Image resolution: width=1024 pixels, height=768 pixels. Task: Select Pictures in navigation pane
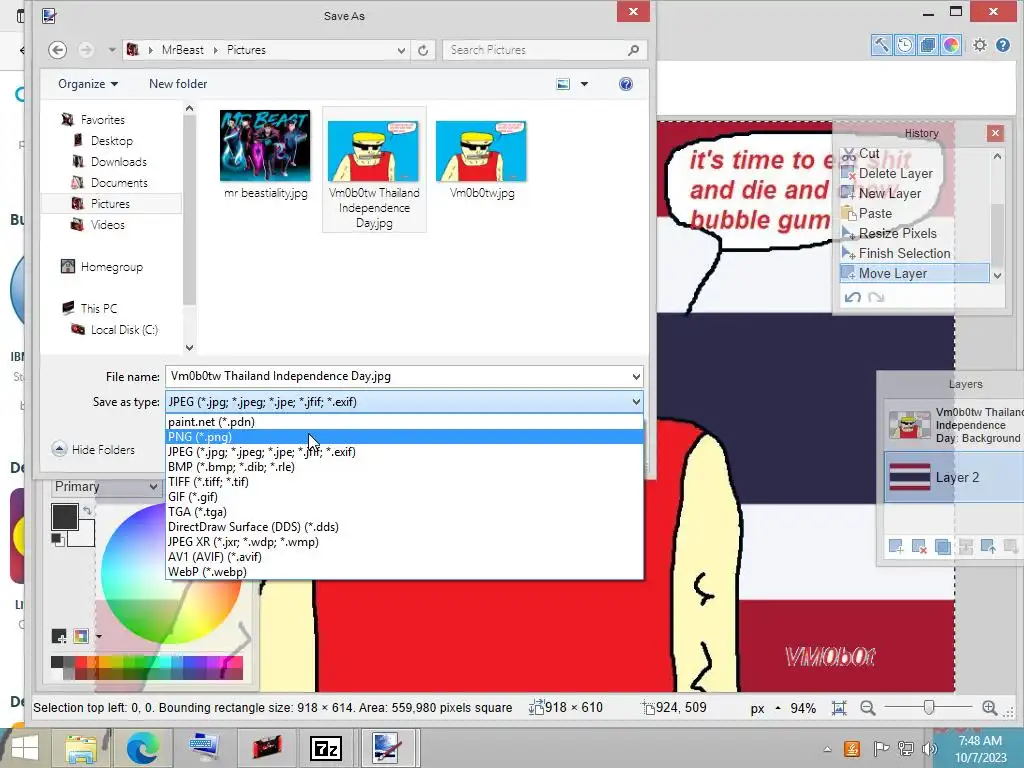coord(110,204)
